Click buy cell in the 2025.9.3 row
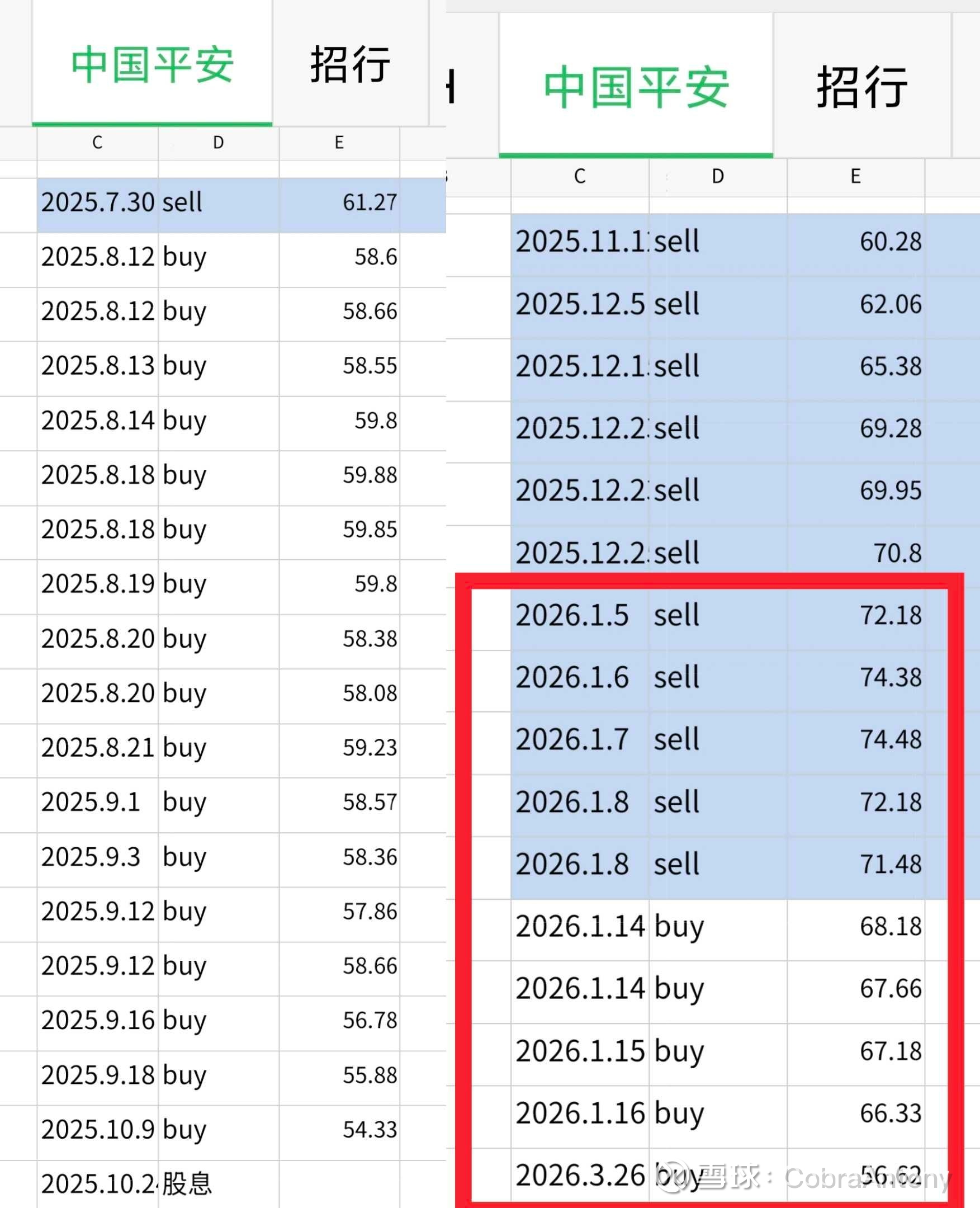 point(219,860)
